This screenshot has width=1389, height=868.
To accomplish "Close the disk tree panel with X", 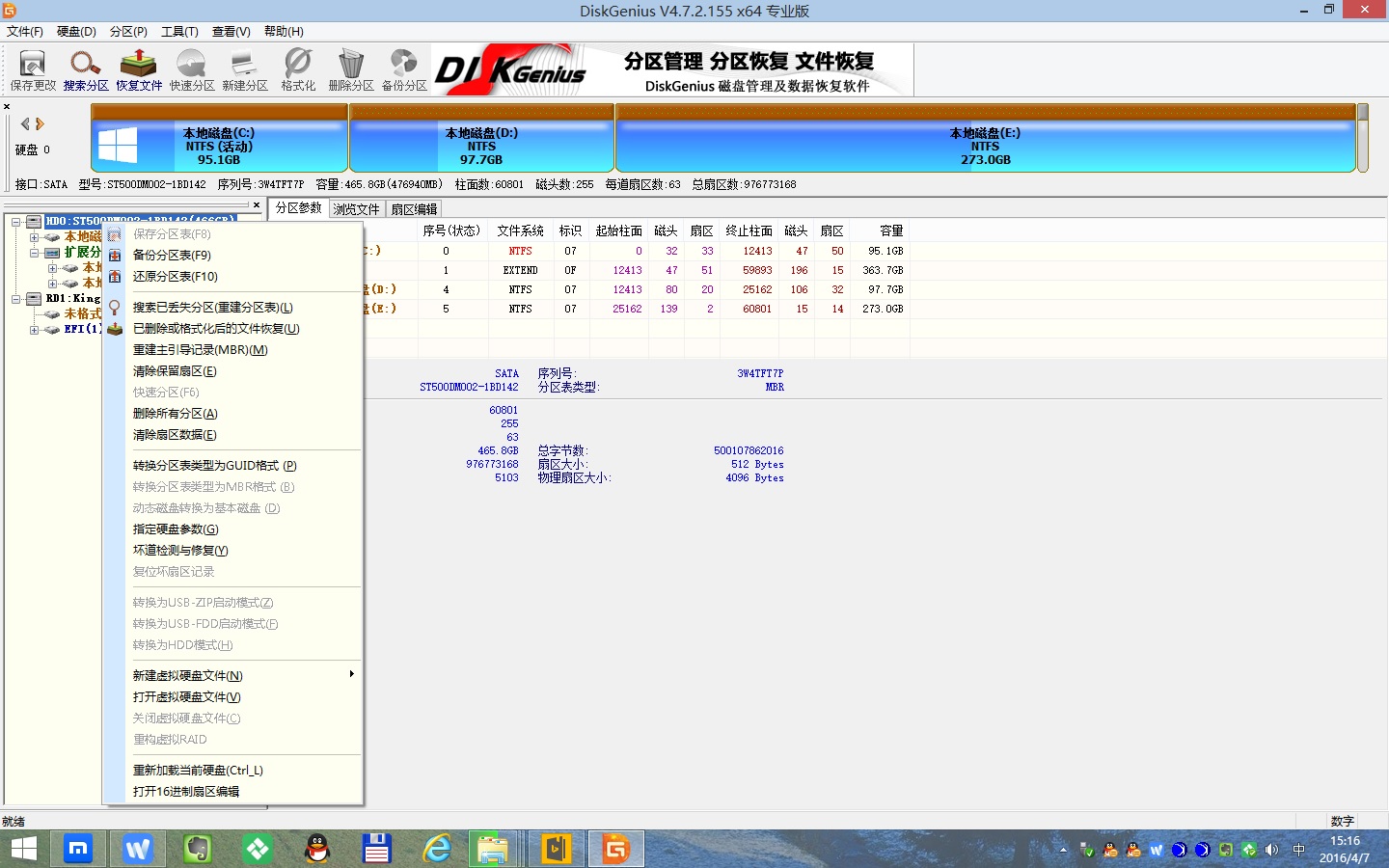I will pos(257,205).
